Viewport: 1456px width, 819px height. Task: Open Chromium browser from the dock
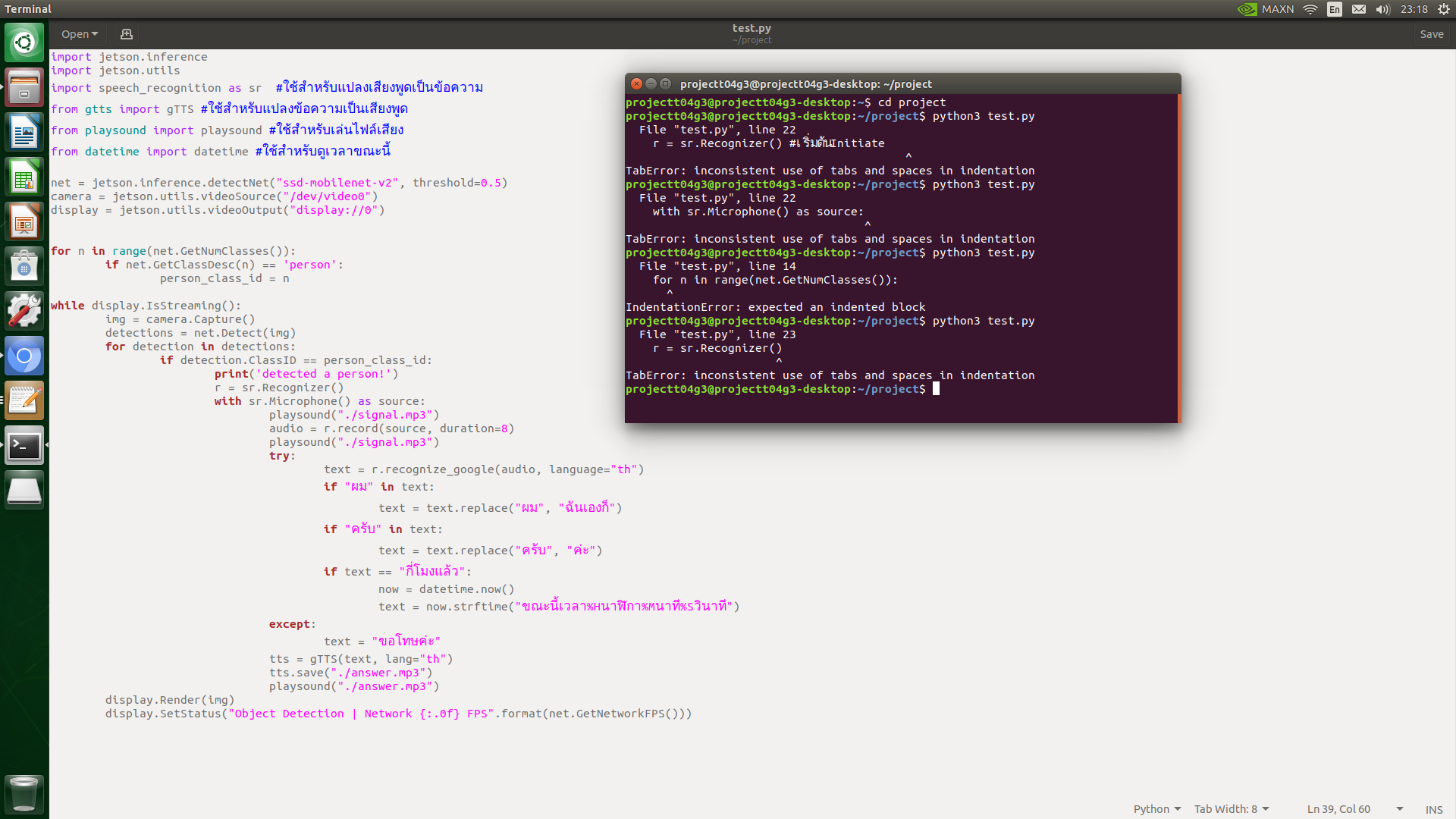click(24, 356)
